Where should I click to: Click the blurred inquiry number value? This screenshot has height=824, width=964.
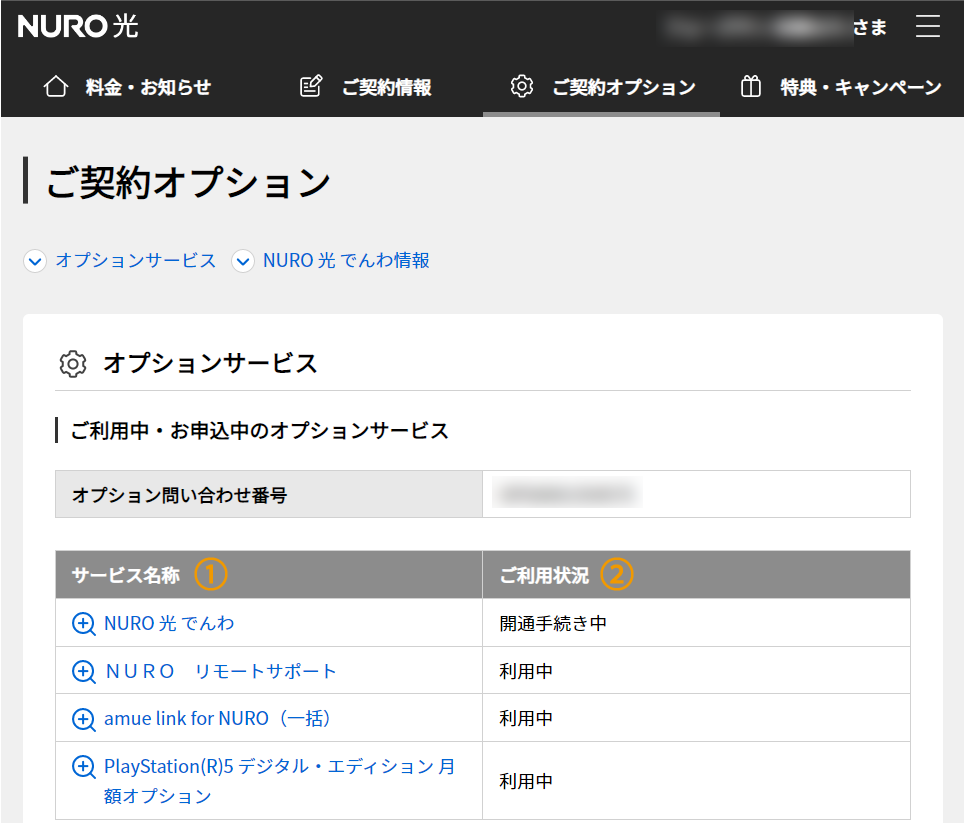click(x=567, y=494)
